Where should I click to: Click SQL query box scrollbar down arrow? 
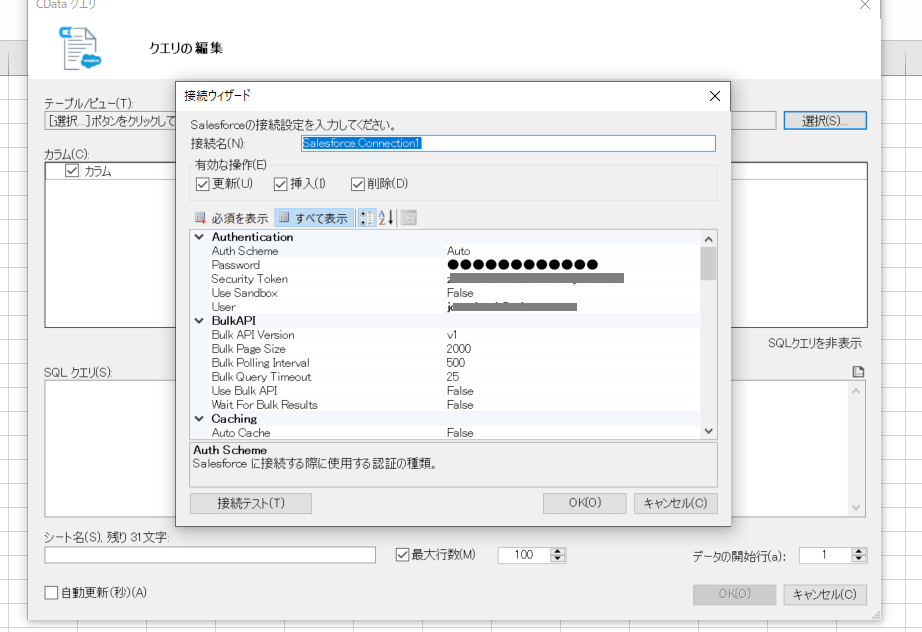pyautogui.click(x=856, y=507)
